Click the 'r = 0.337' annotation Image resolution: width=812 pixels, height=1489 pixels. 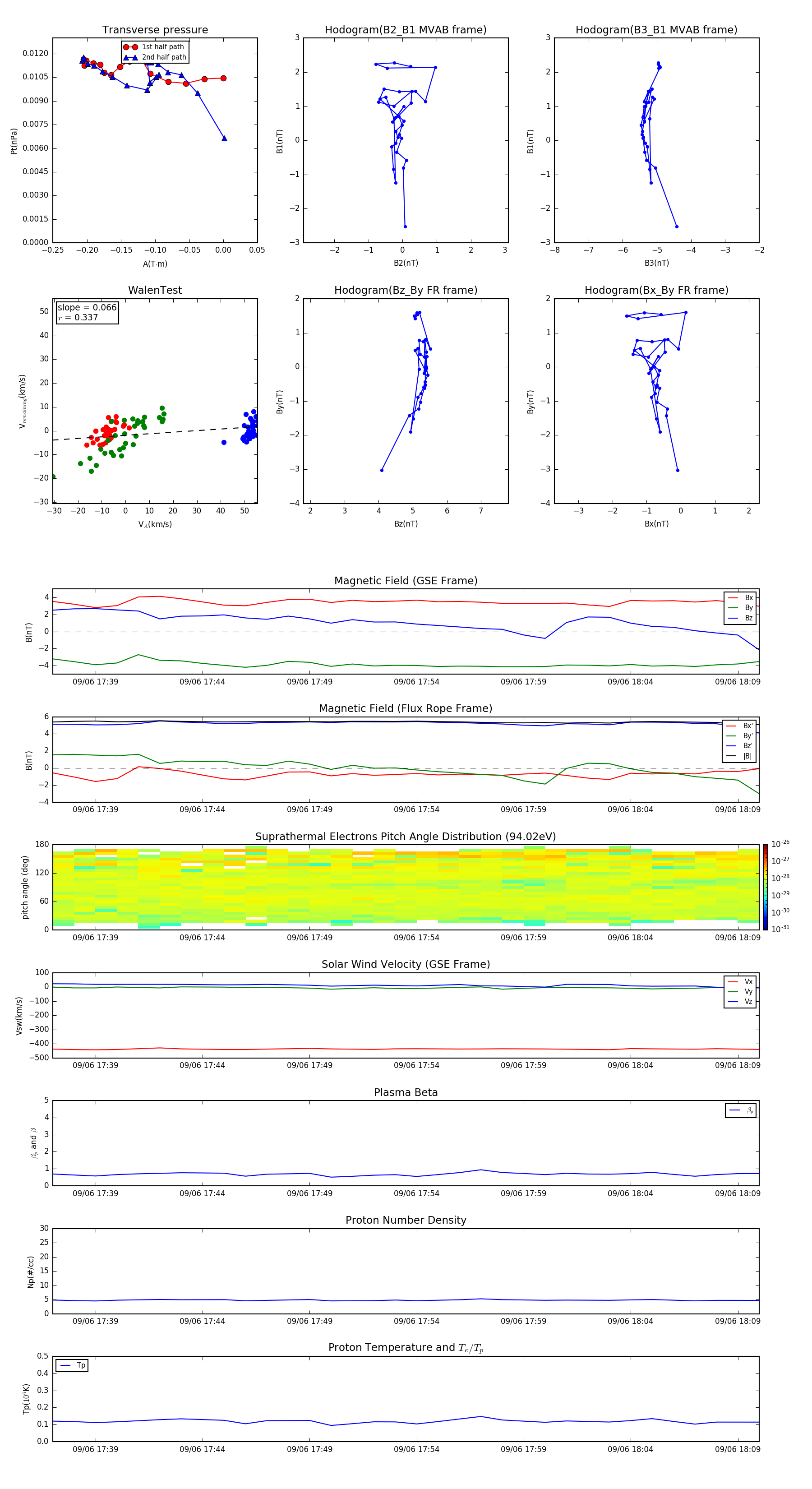(78, 317)
